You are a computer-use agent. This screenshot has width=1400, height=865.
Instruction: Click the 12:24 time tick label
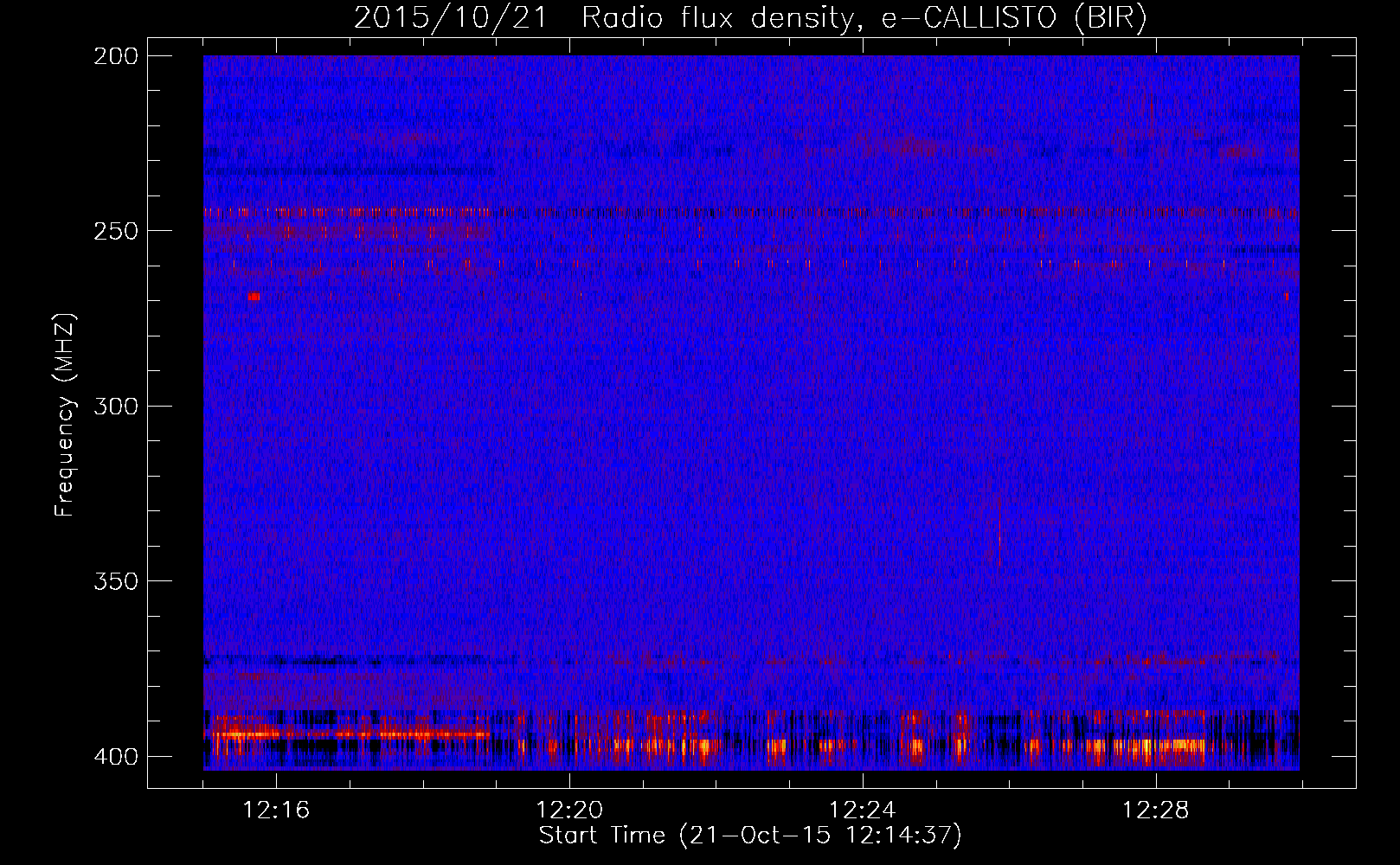click(x=863, y=811)
